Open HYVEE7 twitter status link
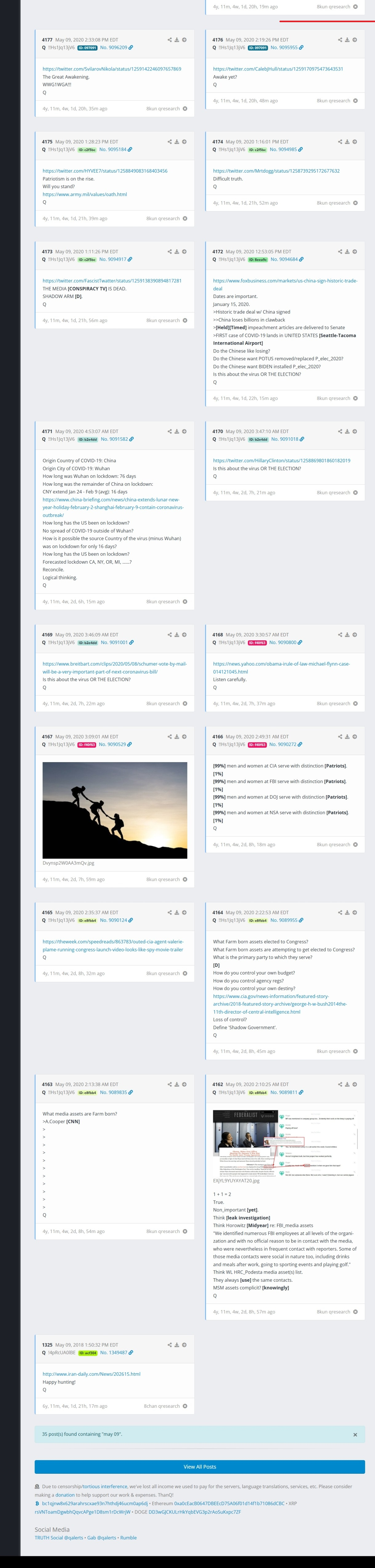The image size is (375, 1568). coord(105,172)
